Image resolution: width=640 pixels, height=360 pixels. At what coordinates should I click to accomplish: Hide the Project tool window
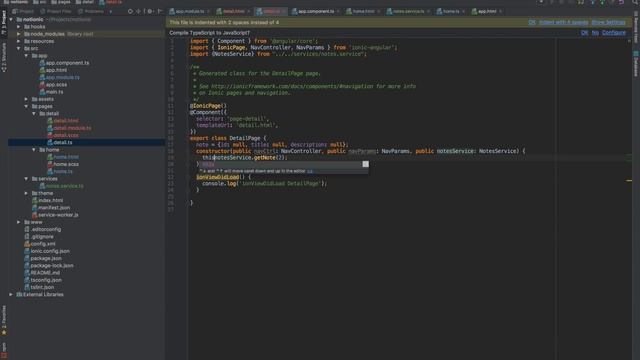pyautogui.click(x=160, y=11)
